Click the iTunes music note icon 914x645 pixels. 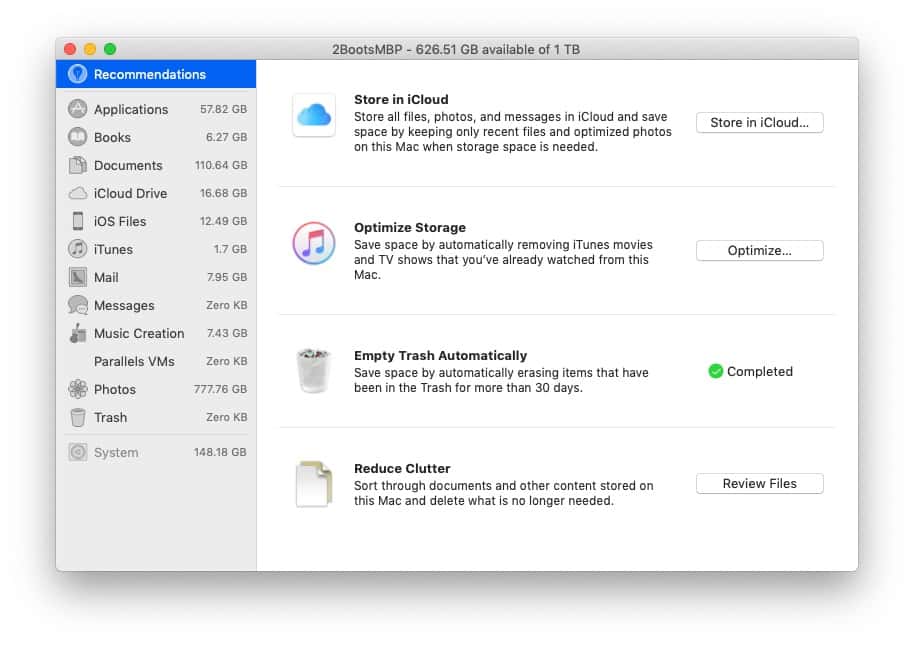click(314, 243)
